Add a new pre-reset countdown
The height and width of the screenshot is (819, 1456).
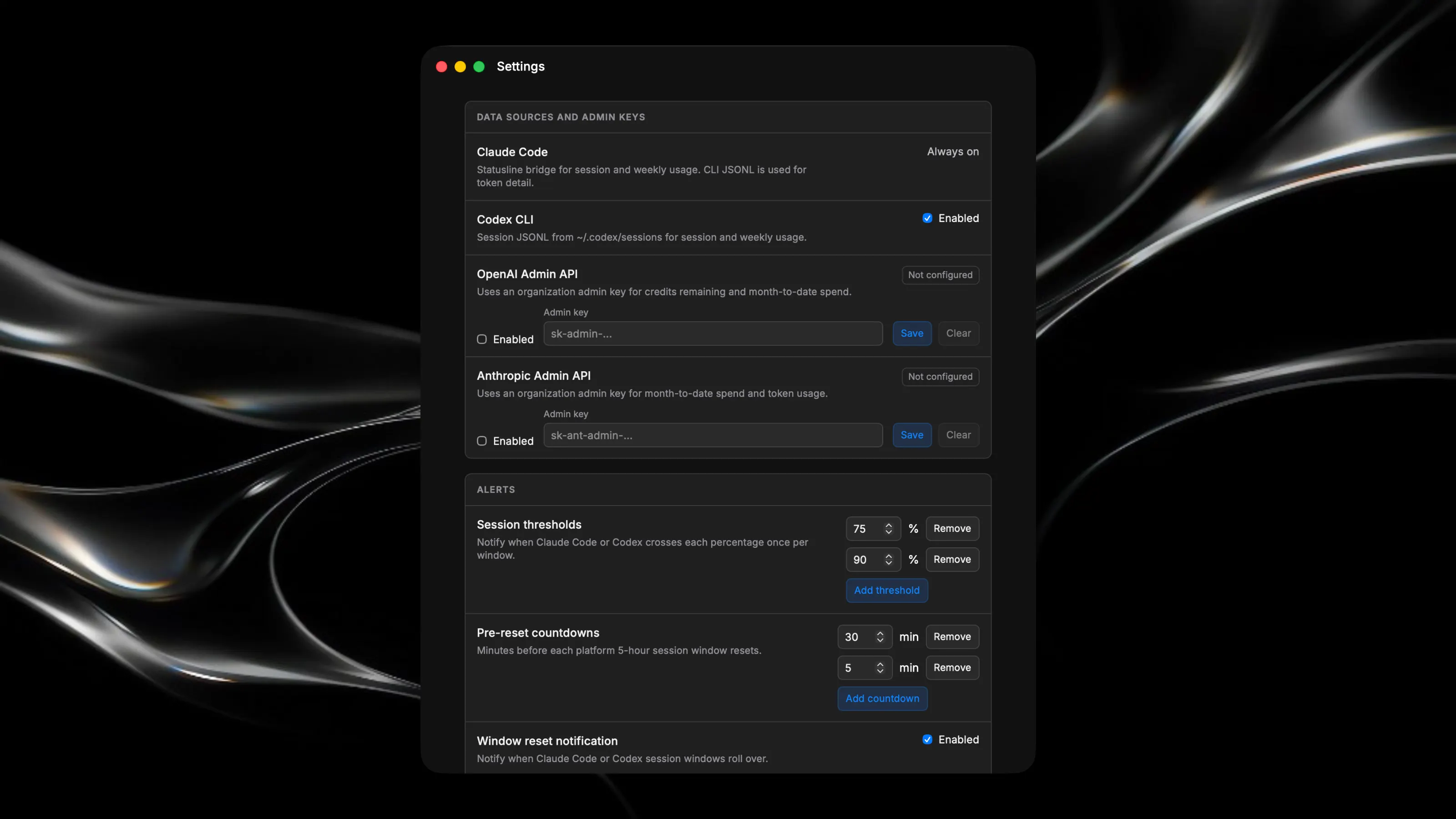(x=882, y=698)
